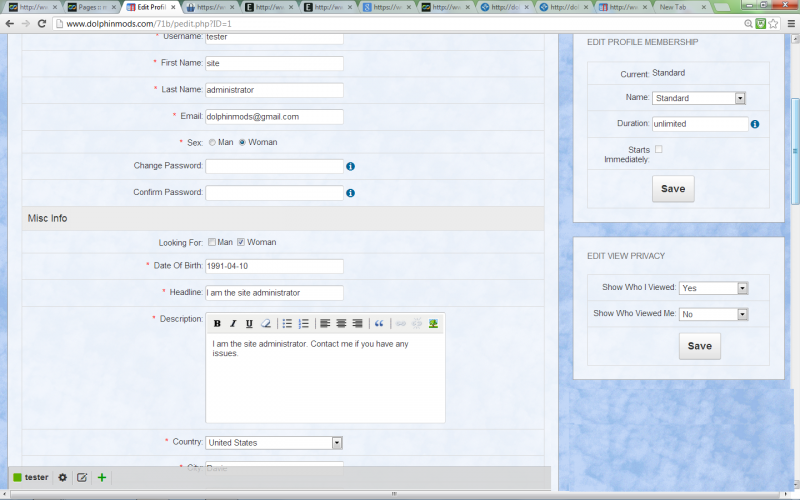Switch to the Pages browser tab

92,7
